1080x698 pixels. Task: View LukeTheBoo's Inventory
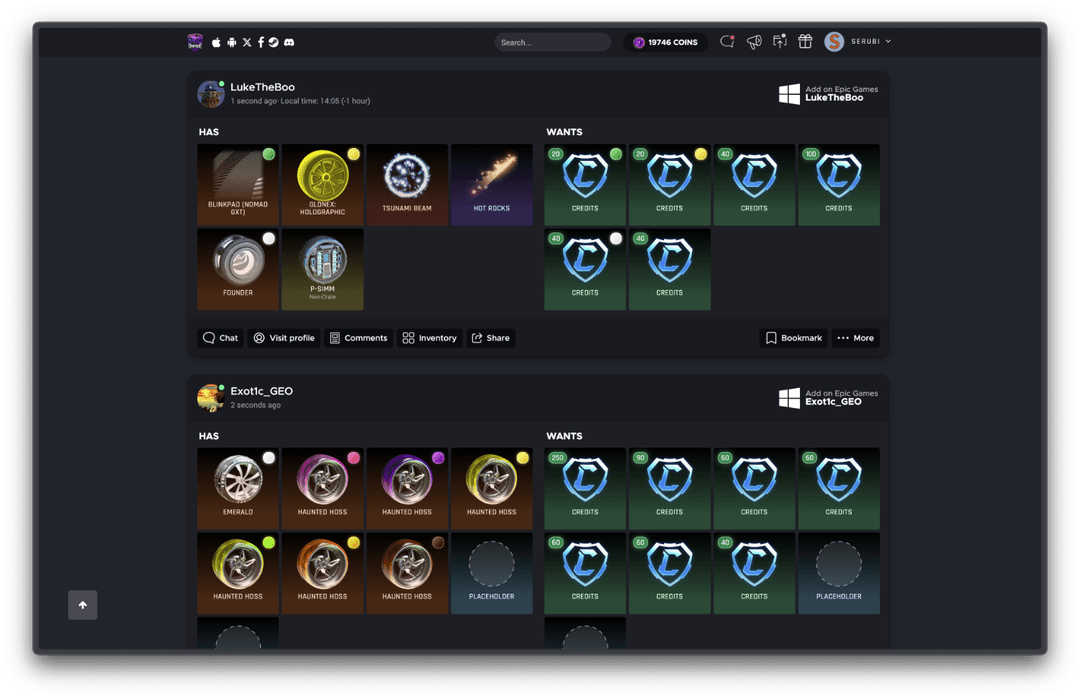(x=429, y=338)
